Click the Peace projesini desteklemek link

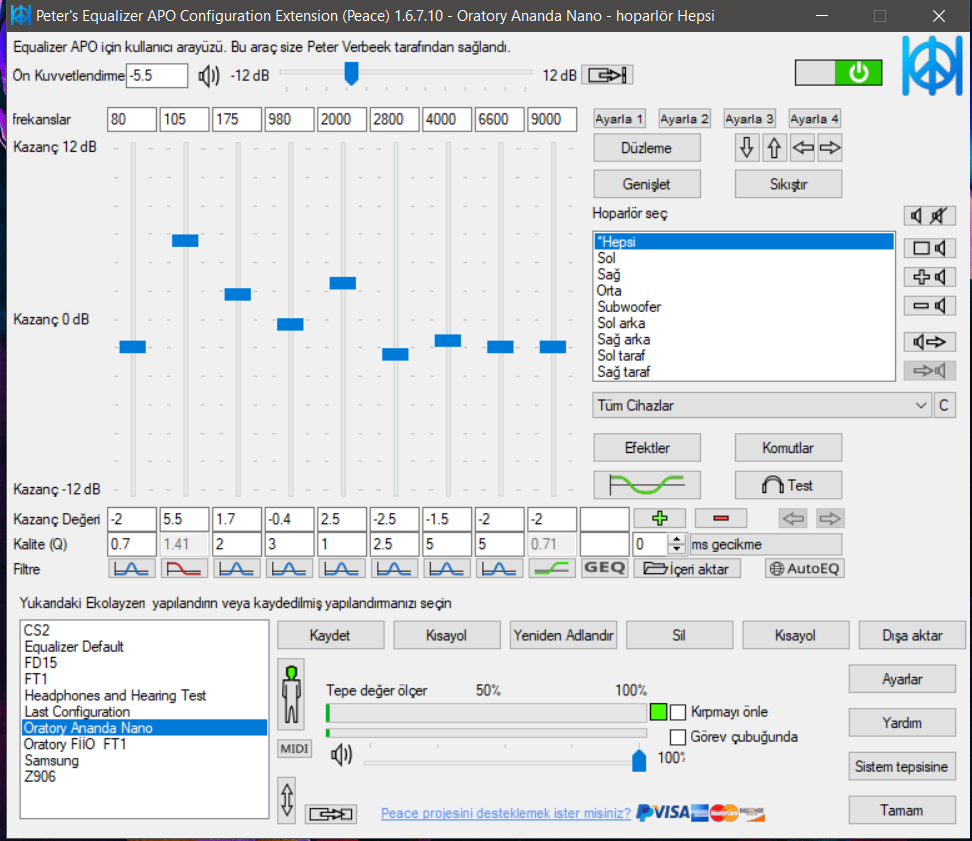pyautogui.click(x=505, y=813)
